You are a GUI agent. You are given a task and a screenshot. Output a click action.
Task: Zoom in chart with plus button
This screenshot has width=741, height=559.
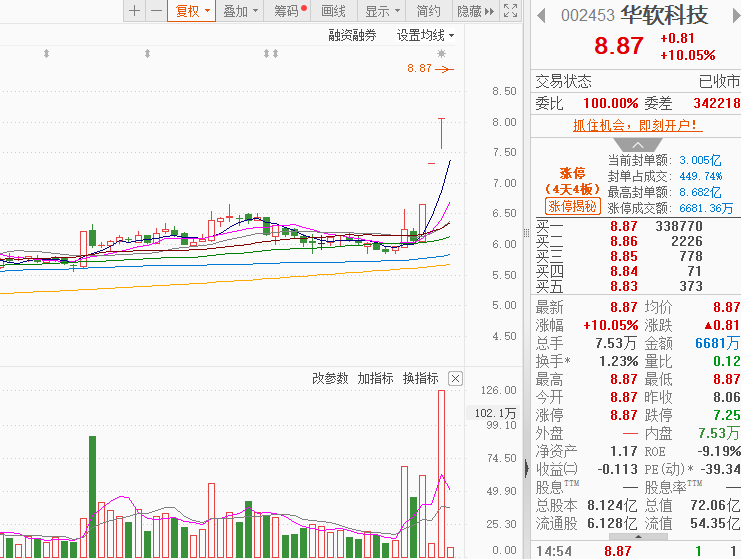click(x=134, y=11)
